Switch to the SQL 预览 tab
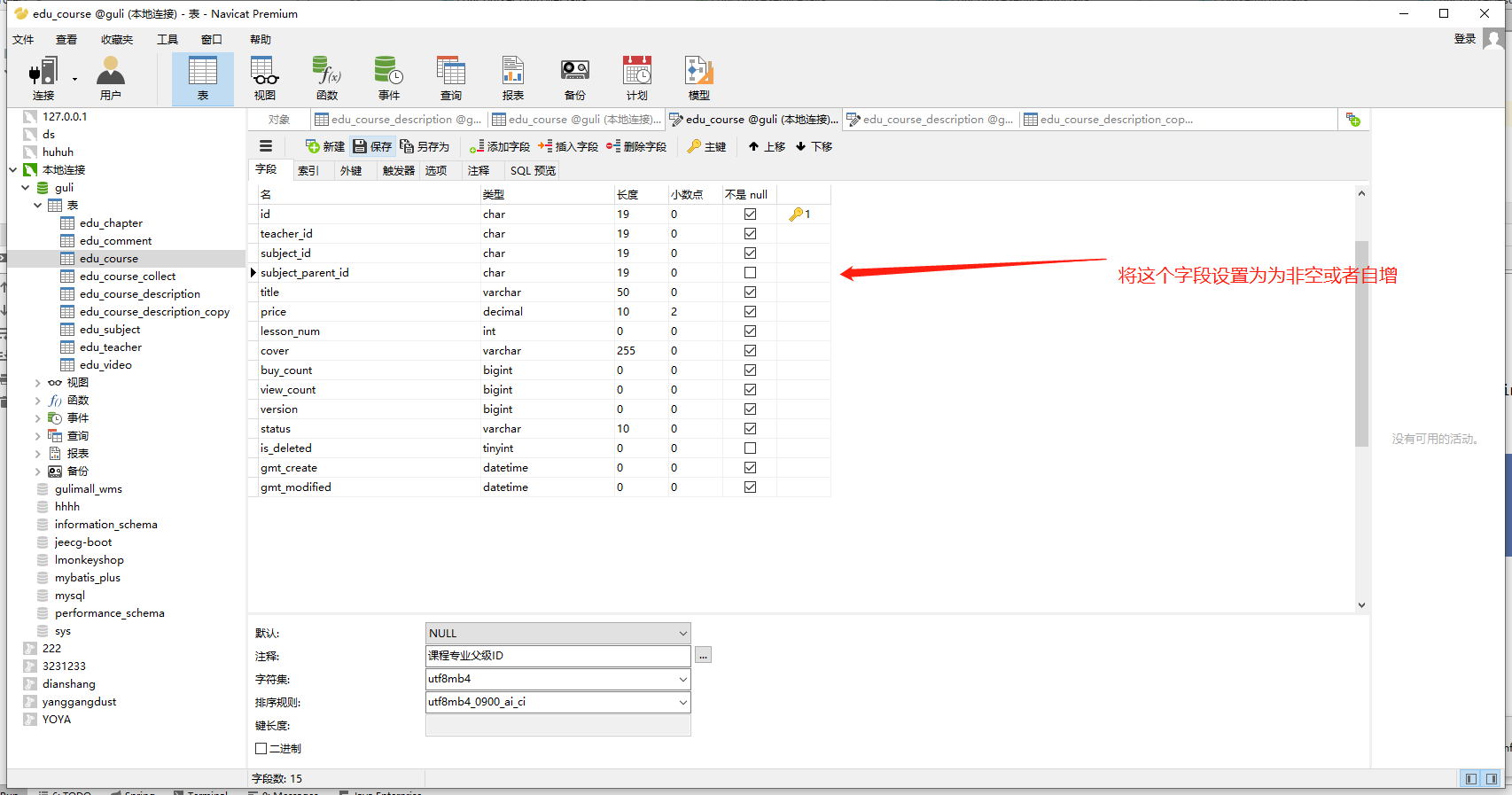1512x795 pixels. pyautogui.click(x=533, y=170)
